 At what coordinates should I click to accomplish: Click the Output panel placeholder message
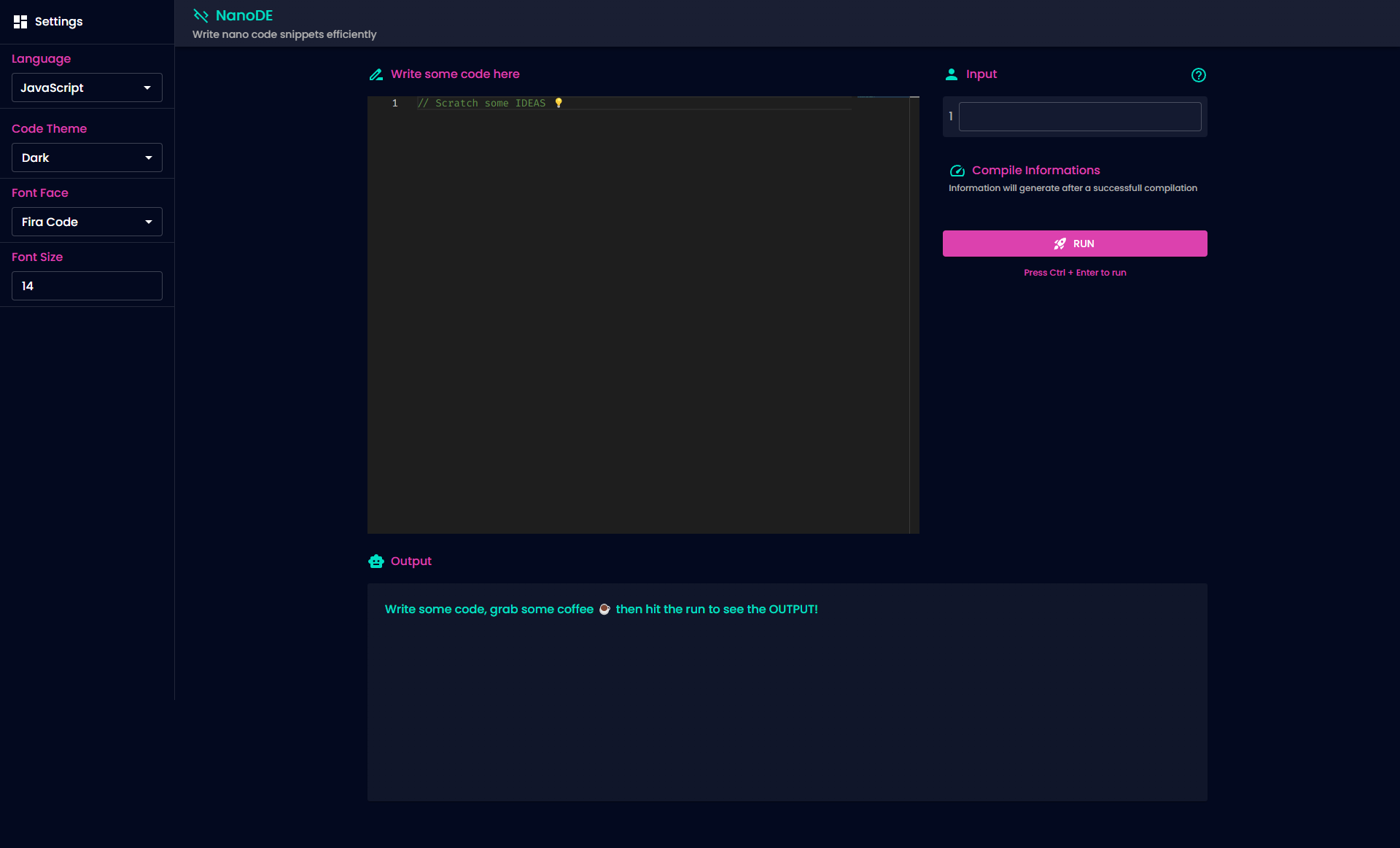coord(601,610)
